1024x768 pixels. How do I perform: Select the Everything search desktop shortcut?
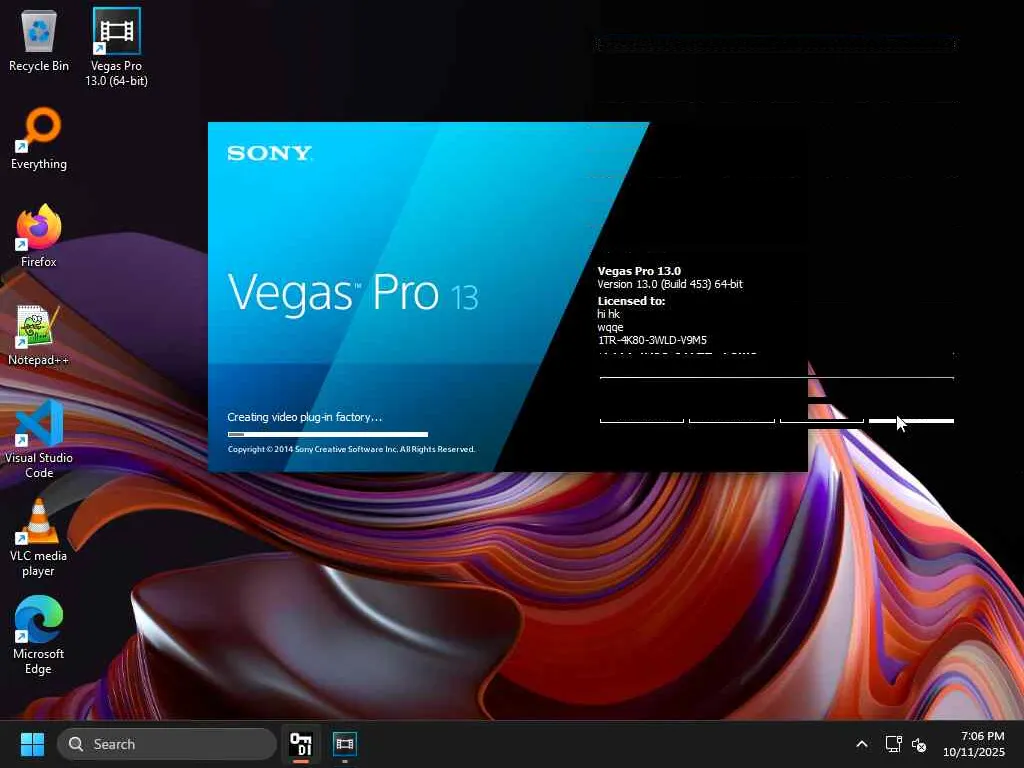click(39, 138)
